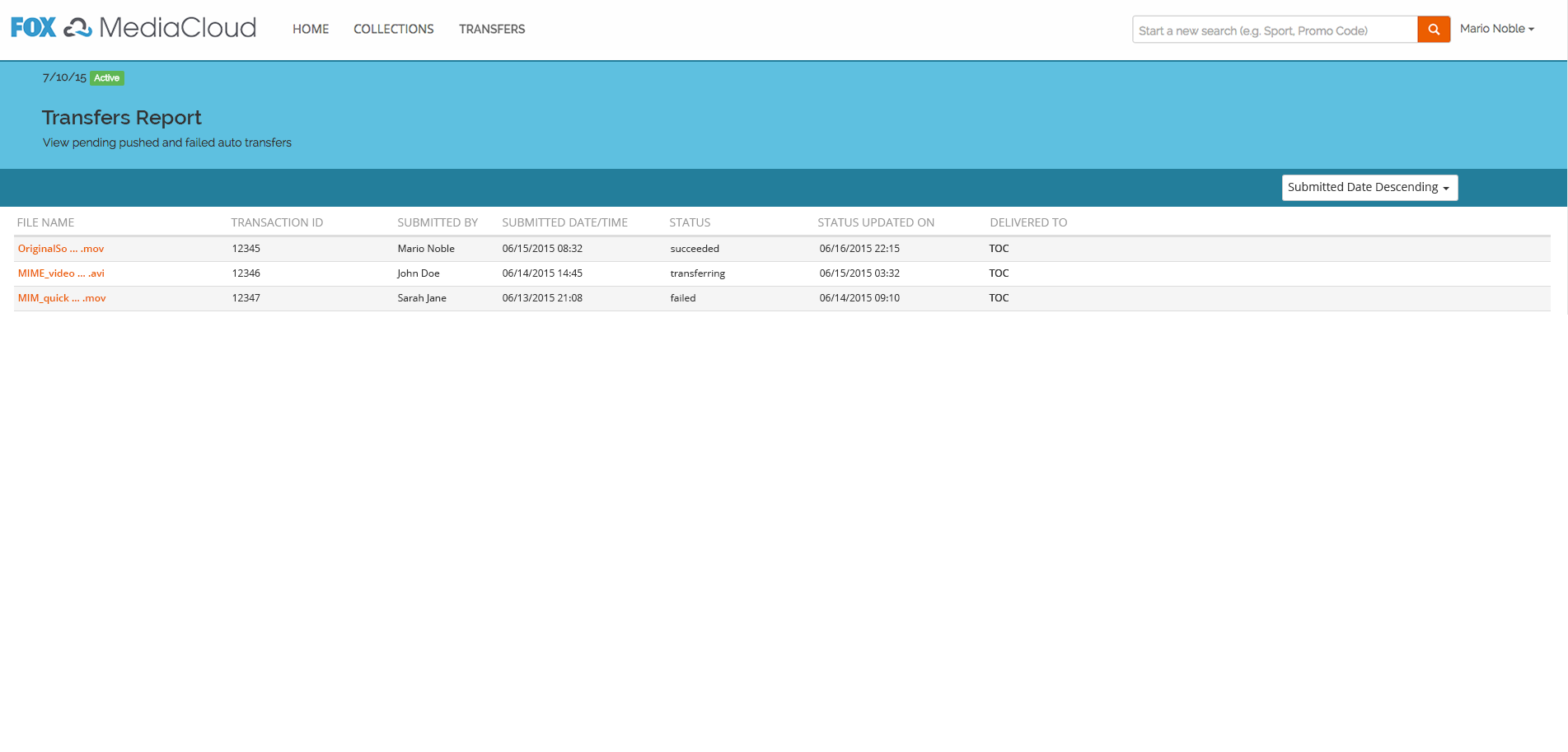Viewport: 1568px width, 752px height.
Task: Click the SUBMITTED BY column header
Action: coord(438,222)
